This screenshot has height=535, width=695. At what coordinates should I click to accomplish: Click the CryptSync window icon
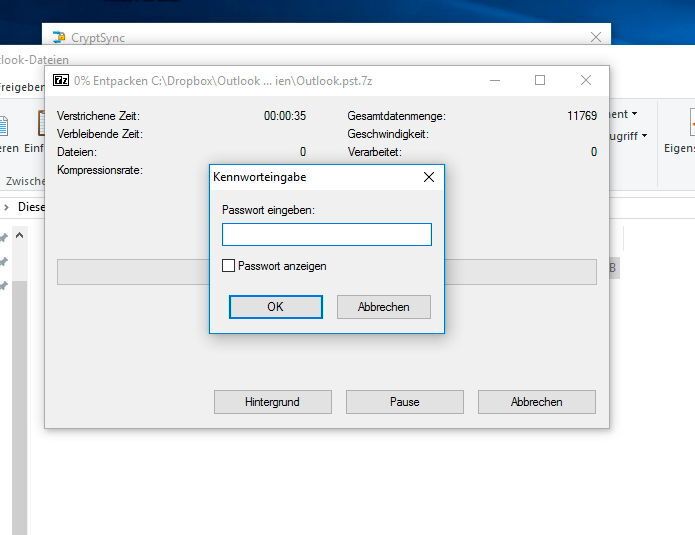tap(59, 37)
